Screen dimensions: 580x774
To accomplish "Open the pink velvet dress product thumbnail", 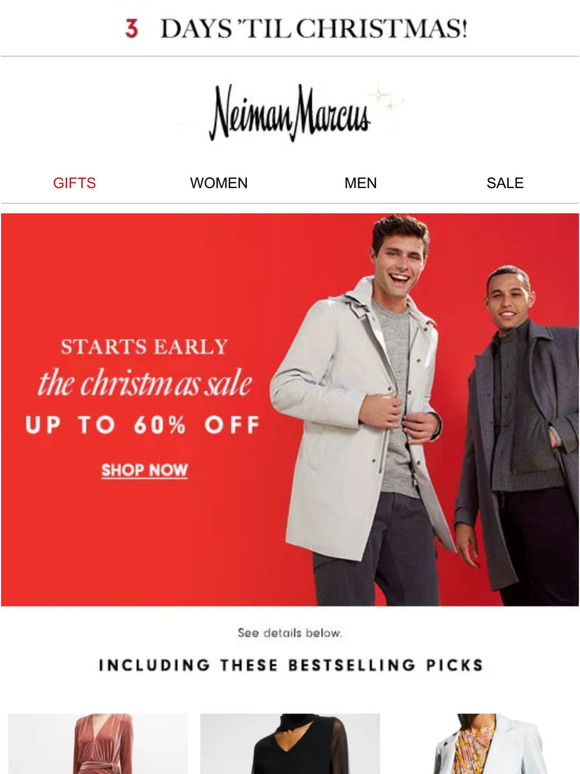I will 98,743.
